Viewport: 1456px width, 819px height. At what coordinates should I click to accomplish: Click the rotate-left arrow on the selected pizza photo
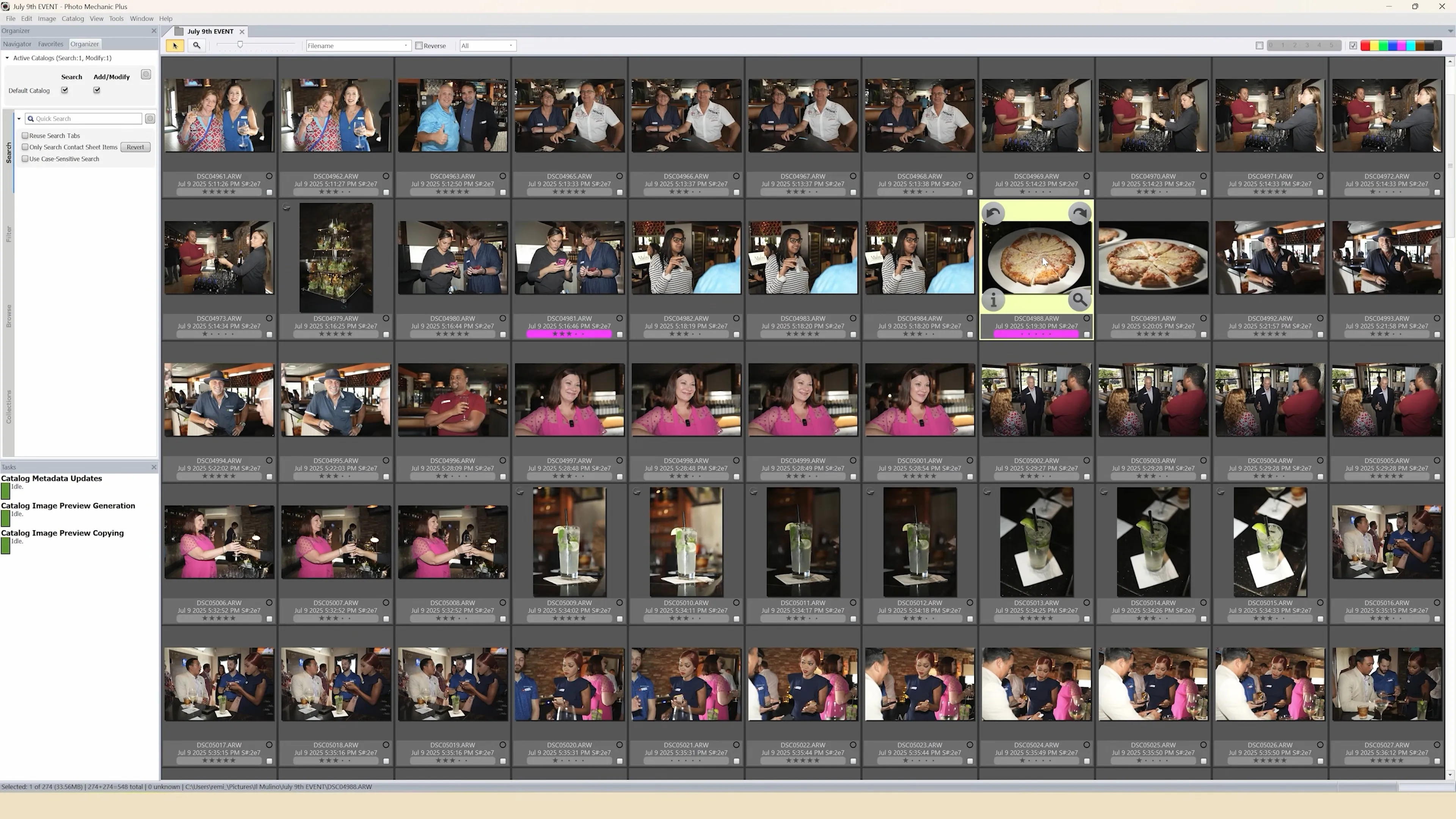(x=994, y=213)
